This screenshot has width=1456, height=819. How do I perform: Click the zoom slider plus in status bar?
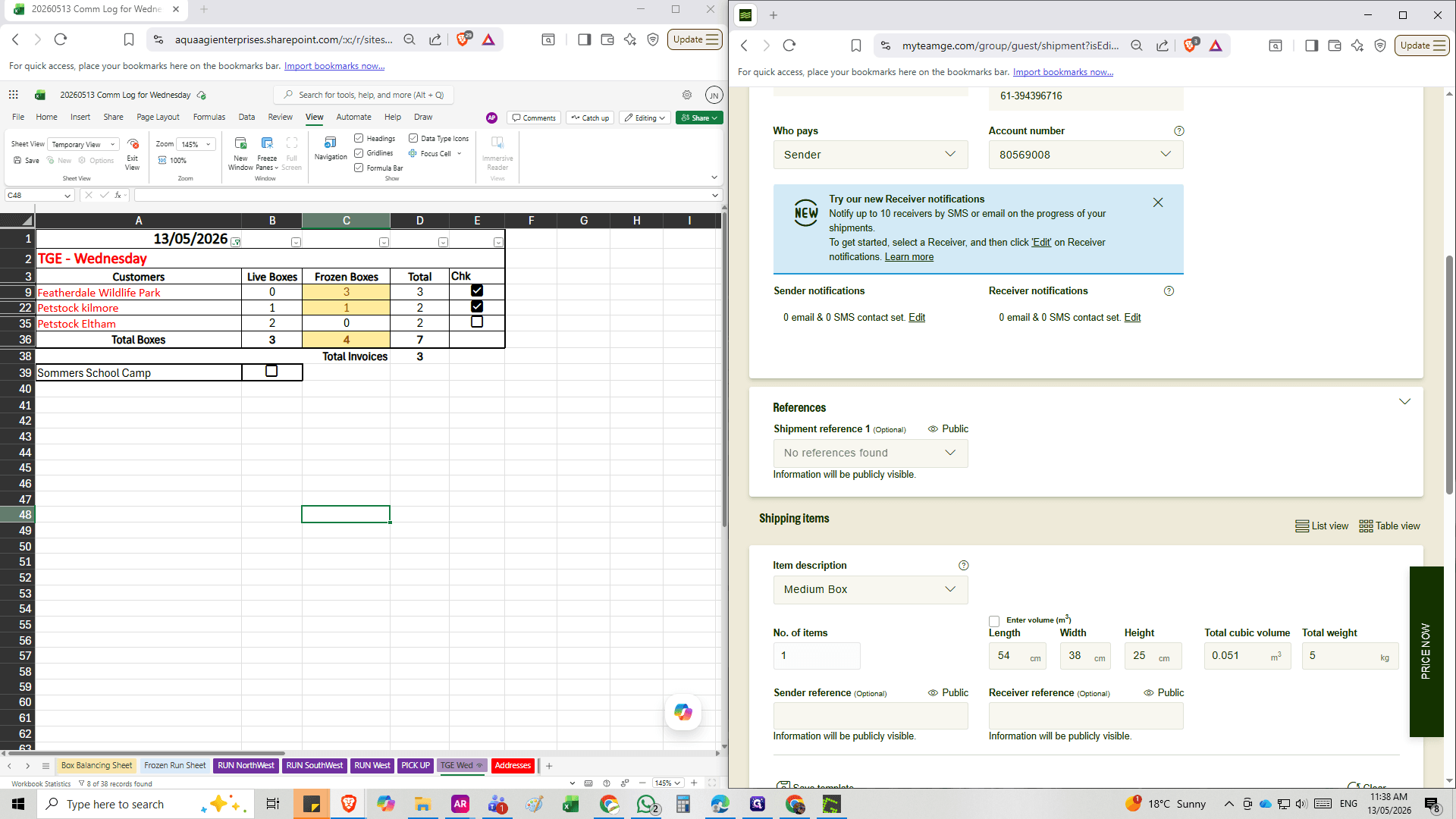(x=694, y=783)
